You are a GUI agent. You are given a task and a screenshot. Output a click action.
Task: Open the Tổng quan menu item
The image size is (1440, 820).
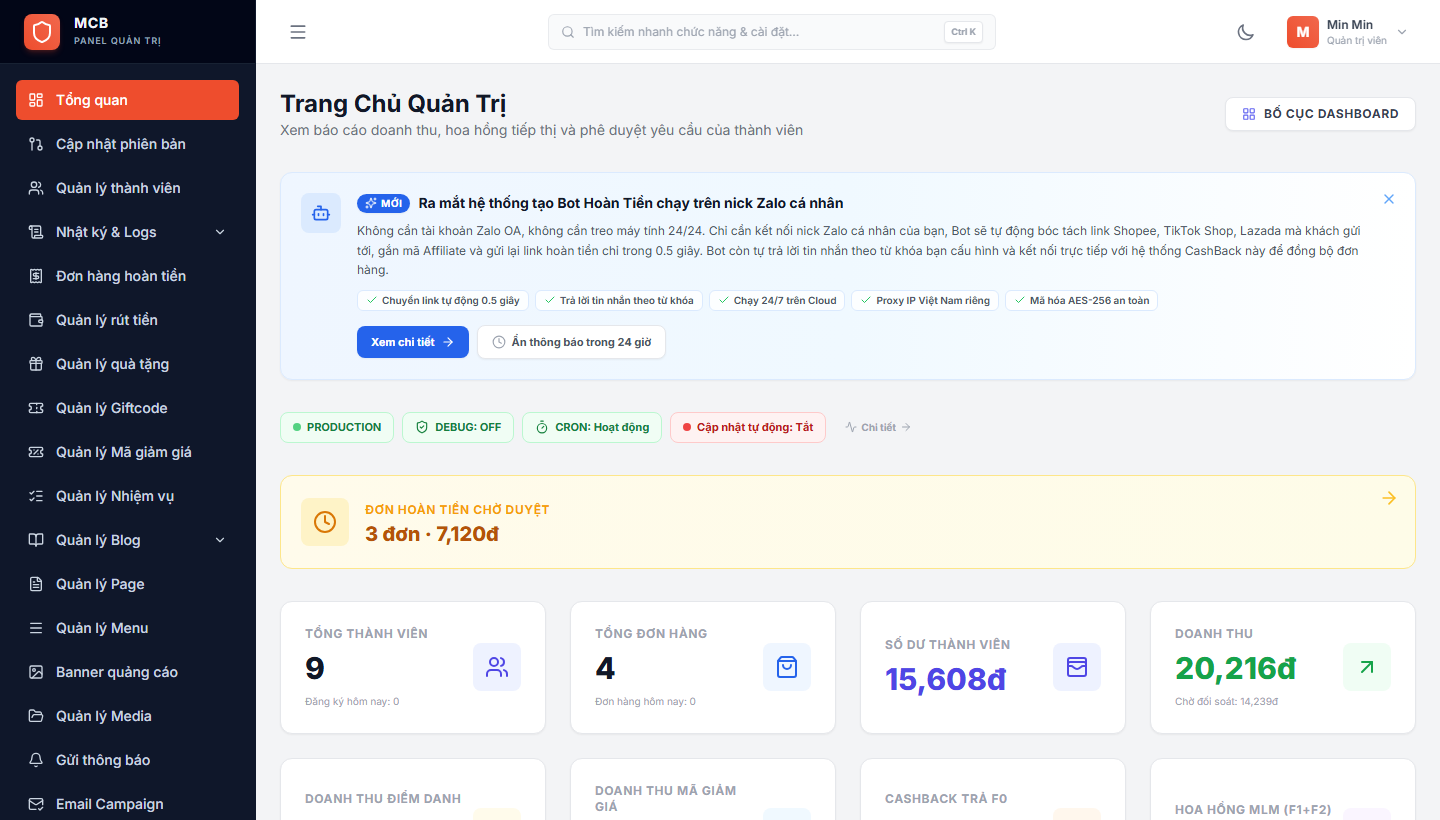[x=128, y=100]
